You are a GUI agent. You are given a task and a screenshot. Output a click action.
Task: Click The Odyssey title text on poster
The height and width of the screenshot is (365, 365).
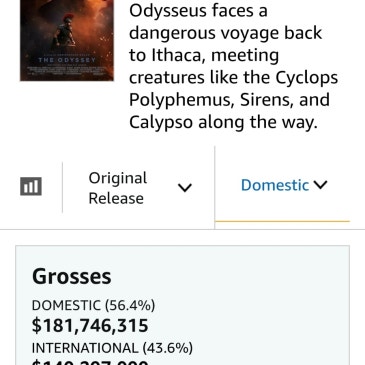[x=67, y=60]
